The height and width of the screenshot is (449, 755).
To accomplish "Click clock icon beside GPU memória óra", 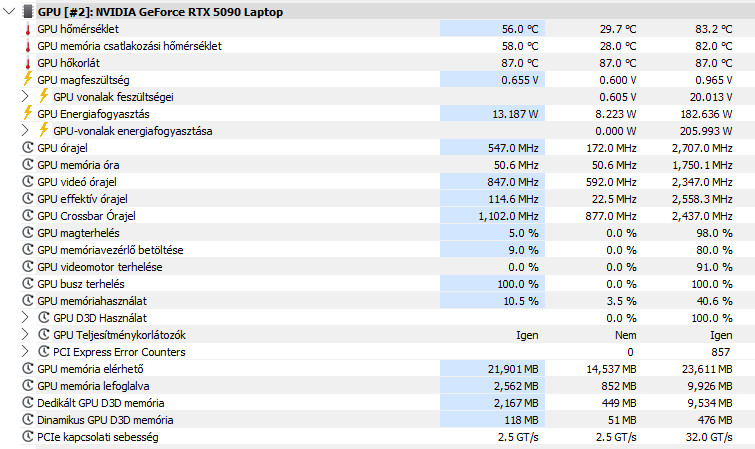I will [x=28, y=164].
